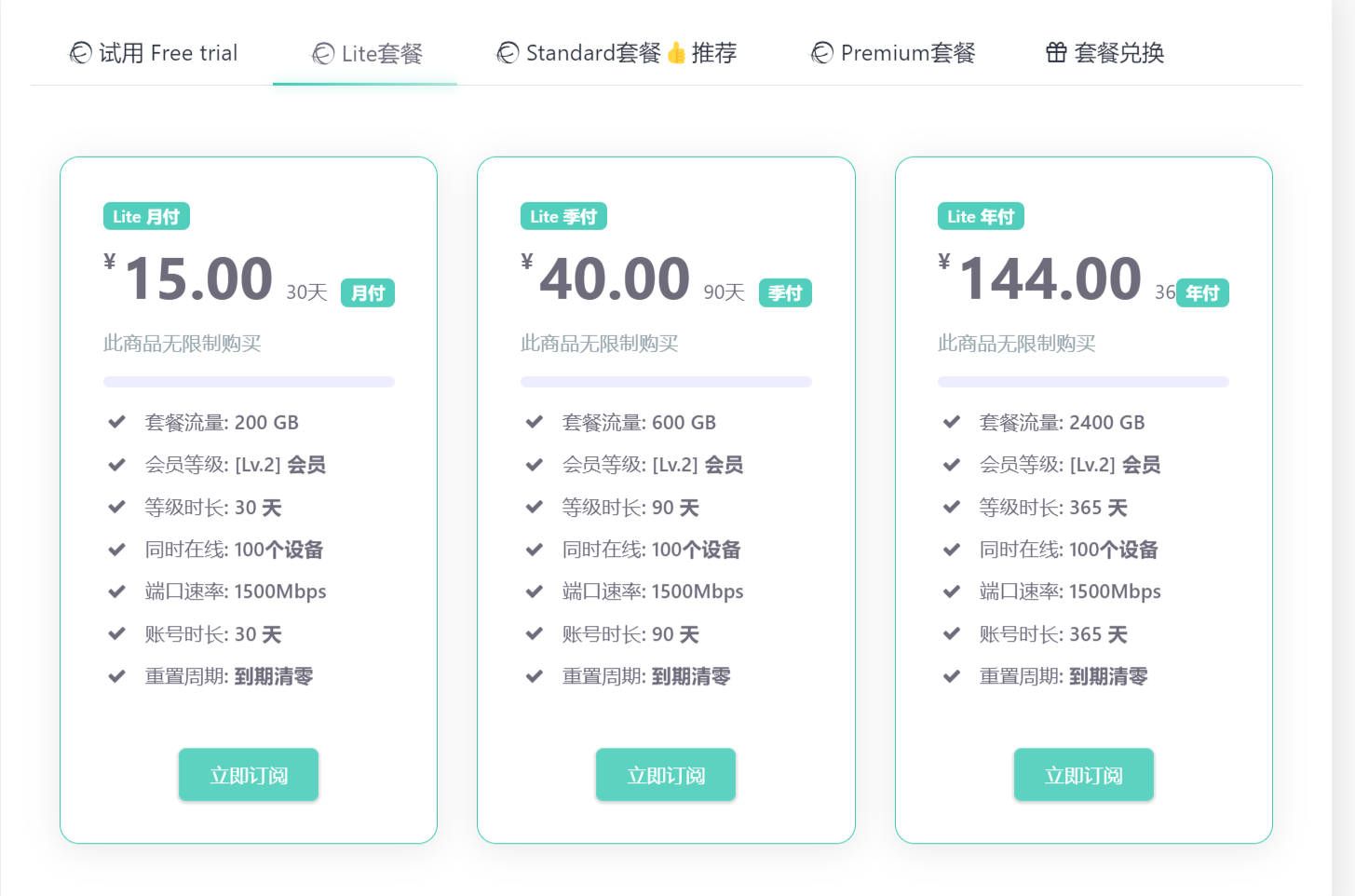The width and height of the screenshot is (1355, 896).
Task: Subscribe to the ¥144.00 yearly Lite plan
Action: pos(1083,775)
